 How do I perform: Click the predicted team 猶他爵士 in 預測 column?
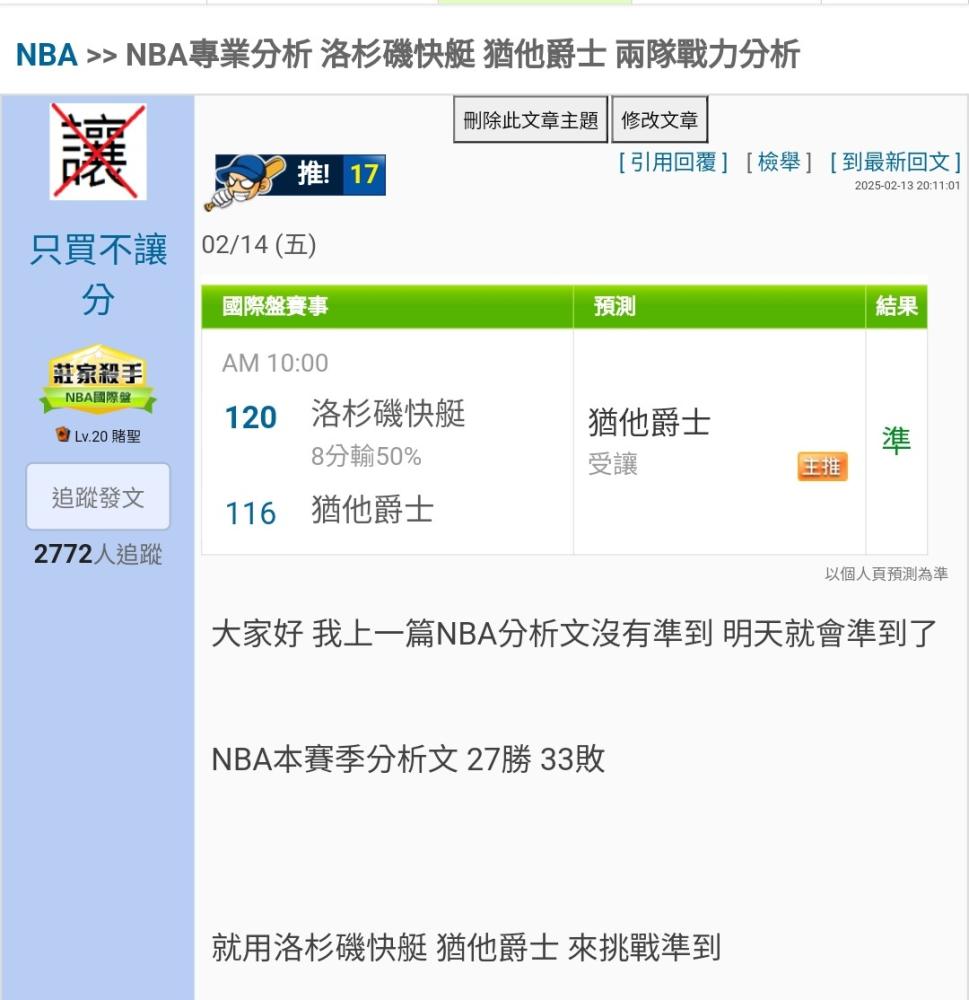(649, 423)
